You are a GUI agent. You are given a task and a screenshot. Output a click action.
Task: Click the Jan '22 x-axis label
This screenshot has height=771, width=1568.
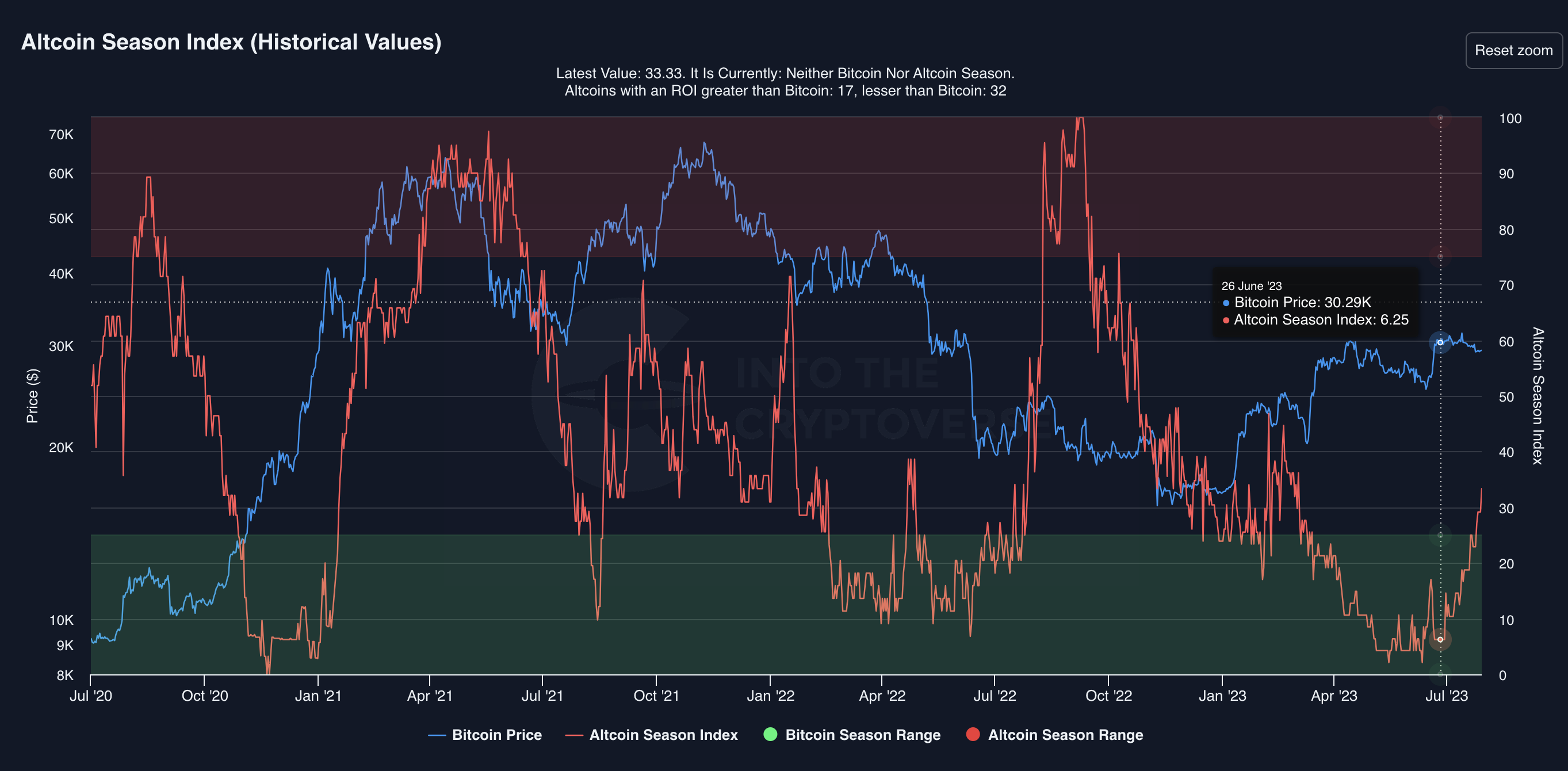coord(770,696)
